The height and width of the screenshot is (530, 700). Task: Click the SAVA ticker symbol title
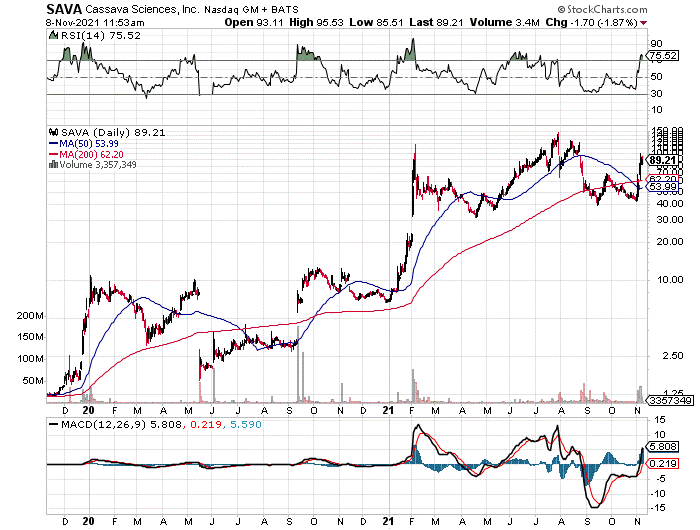point(64,9)
